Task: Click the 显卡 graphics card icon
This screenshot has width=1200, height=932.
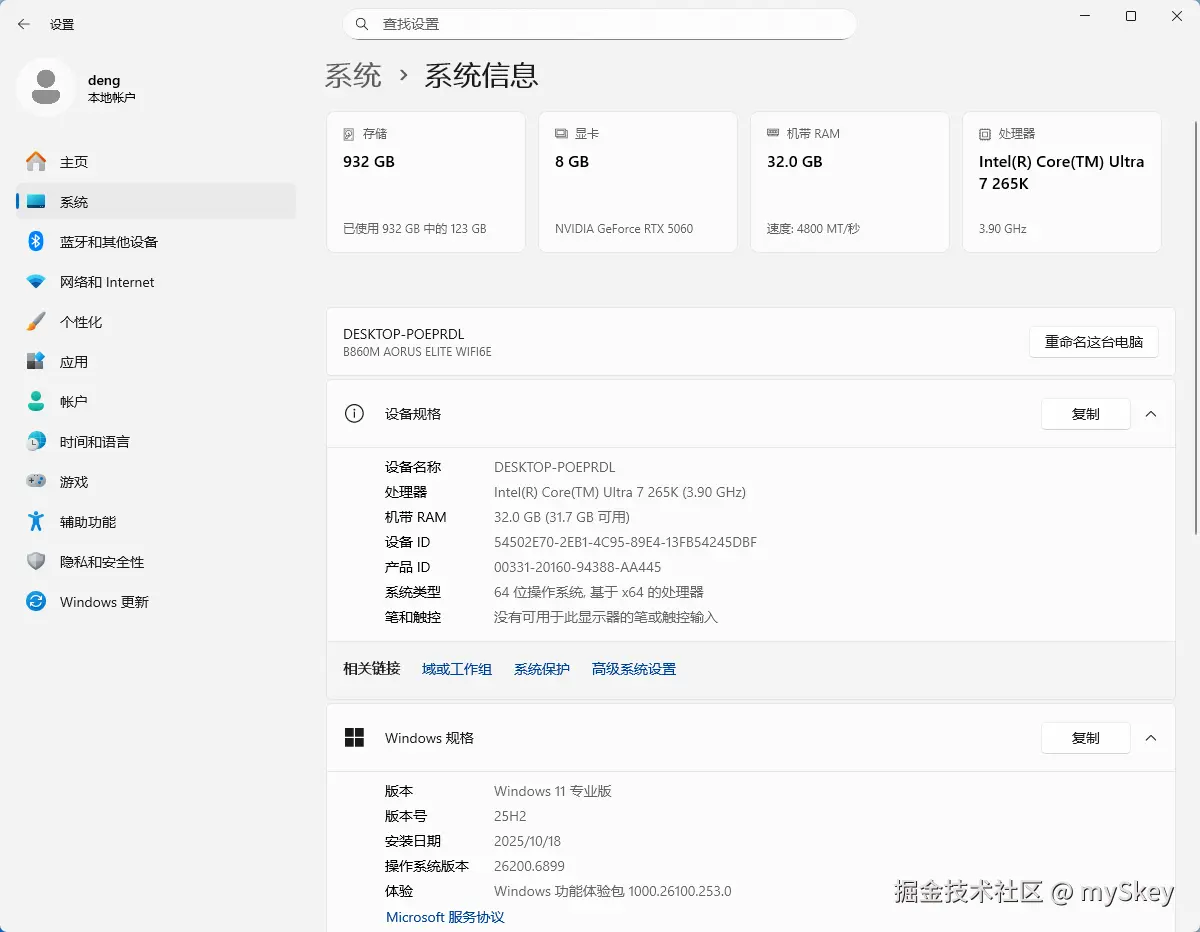Action: pos(561,134)
